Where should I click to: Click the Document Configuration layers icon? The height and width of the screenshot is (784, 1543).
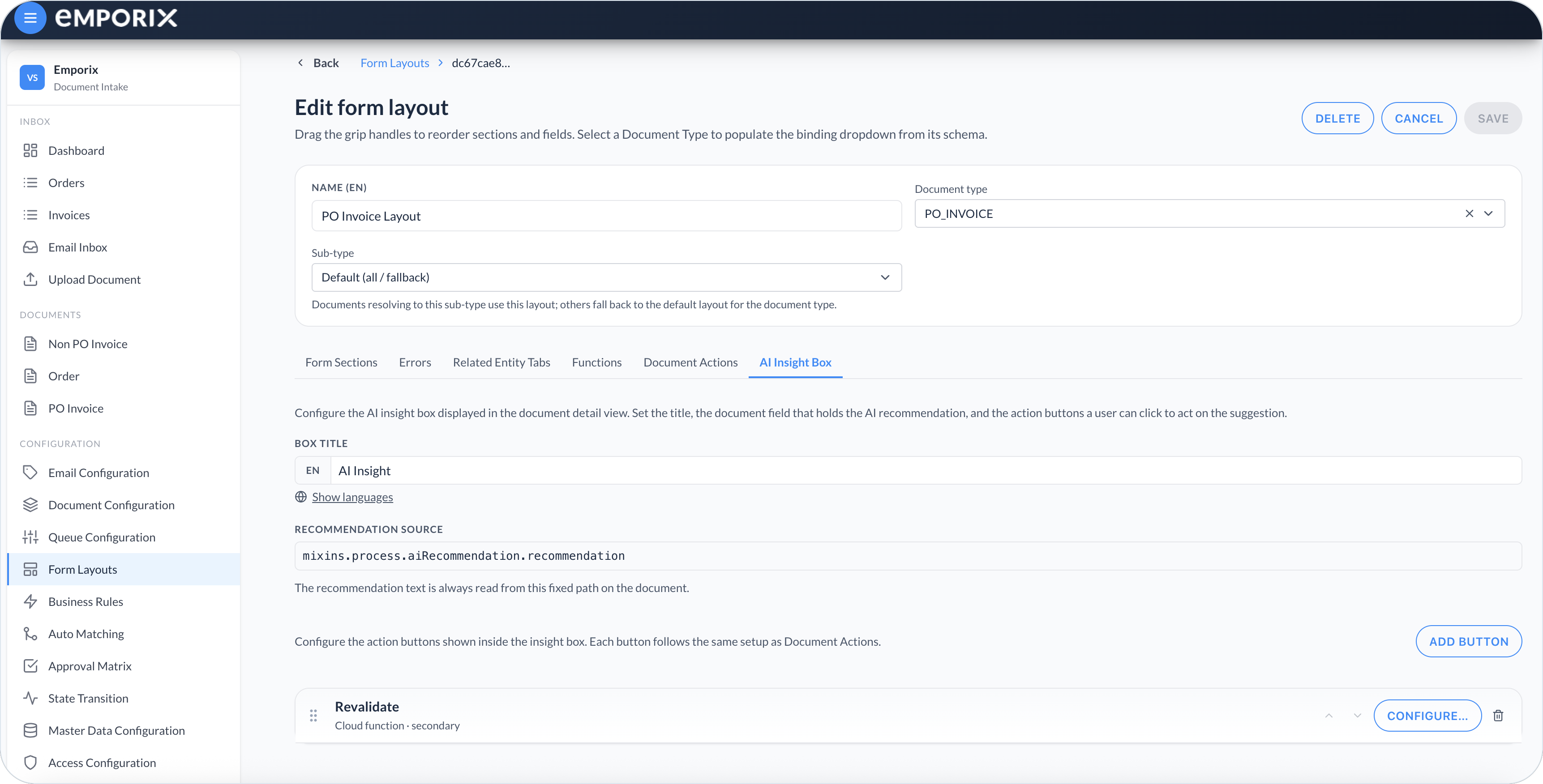coord(30,505)
